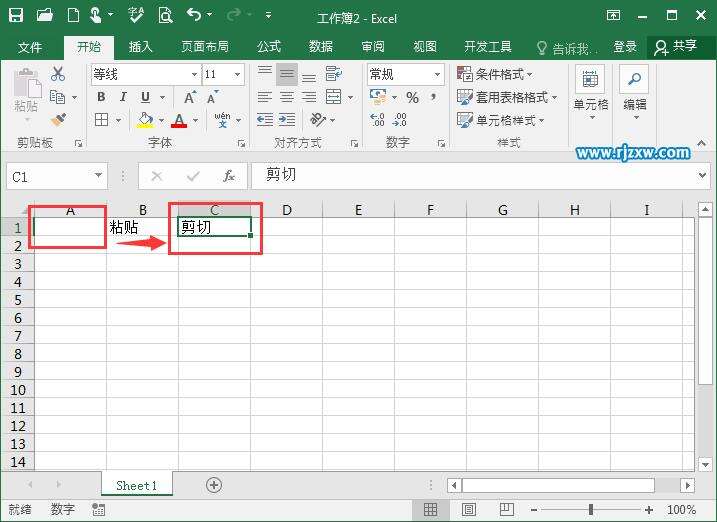Image resolution: width=717 pixels, height=522 pixels.
Task: Click the phonetic guide wén icon
Action: (222, 120)
